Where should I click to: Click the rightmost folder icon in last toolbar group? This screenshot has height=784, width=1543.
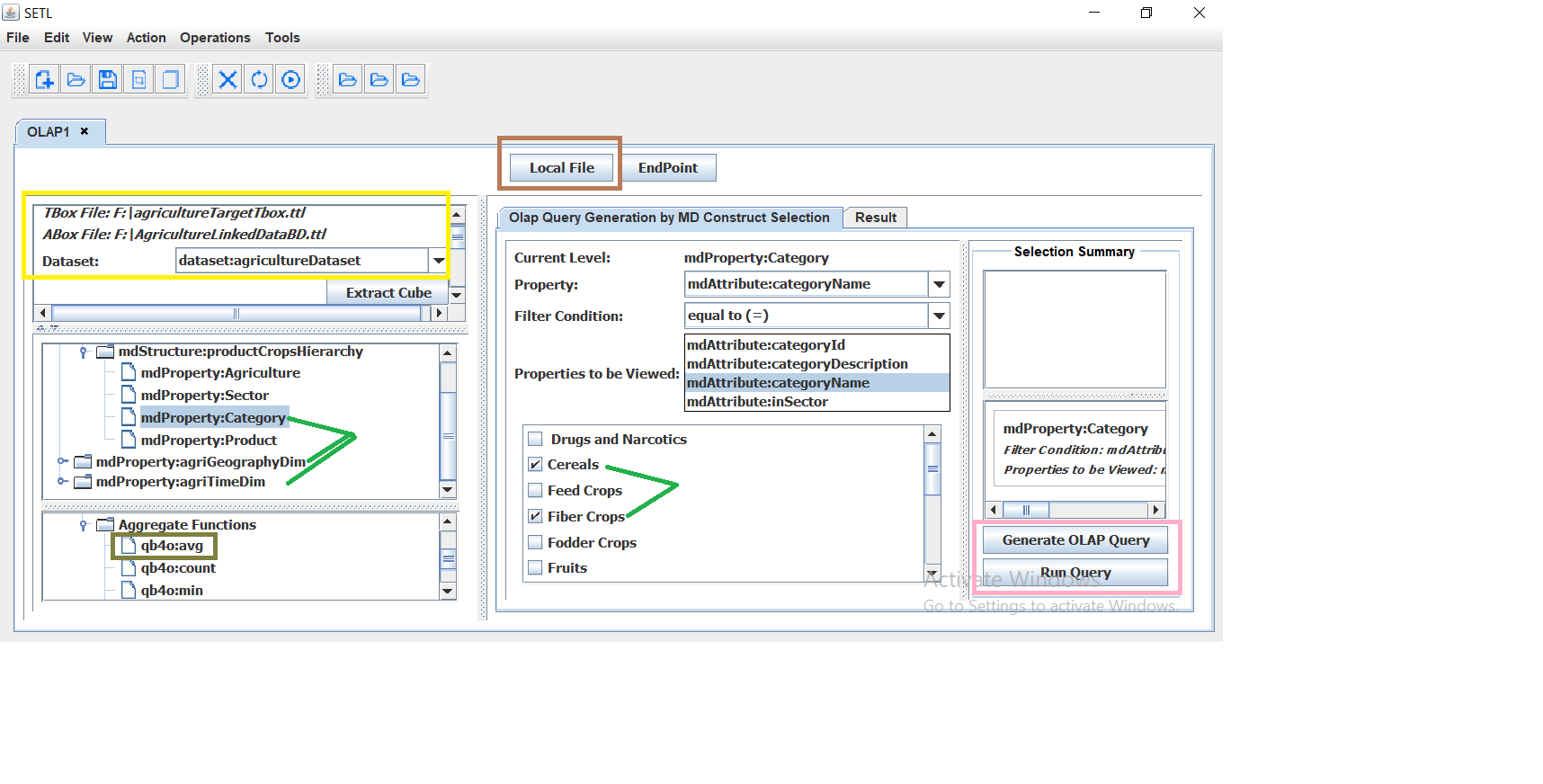click(x=411, y=80)
